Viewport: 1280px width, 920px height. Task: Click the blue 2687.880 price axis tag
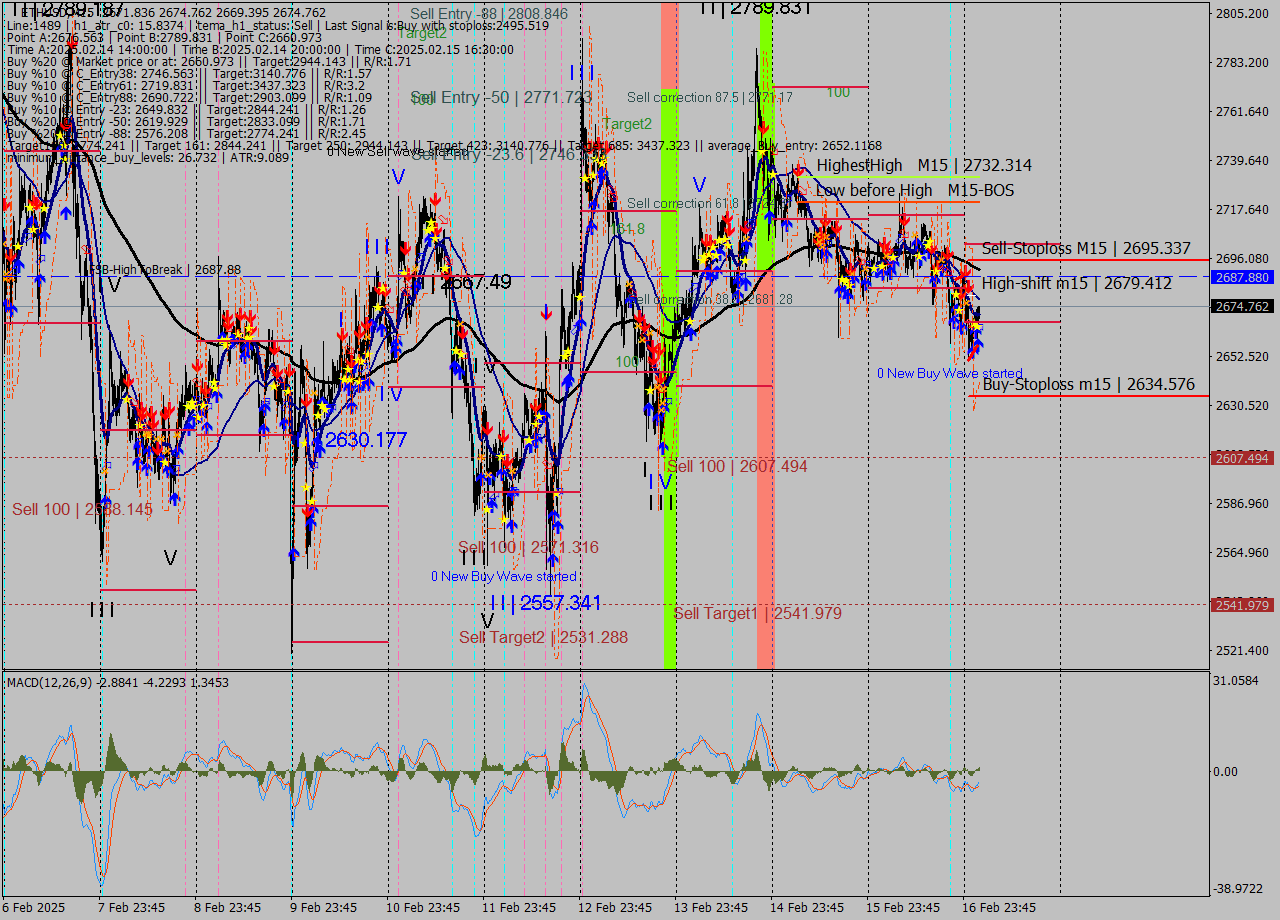point(1242,277)
